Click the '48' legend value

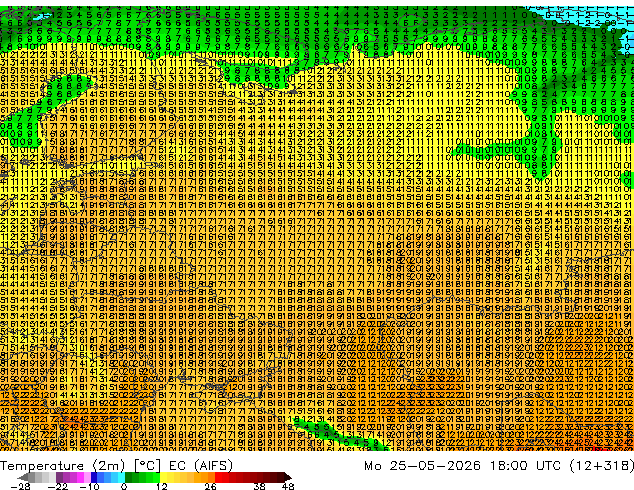[x=288, y=486]
